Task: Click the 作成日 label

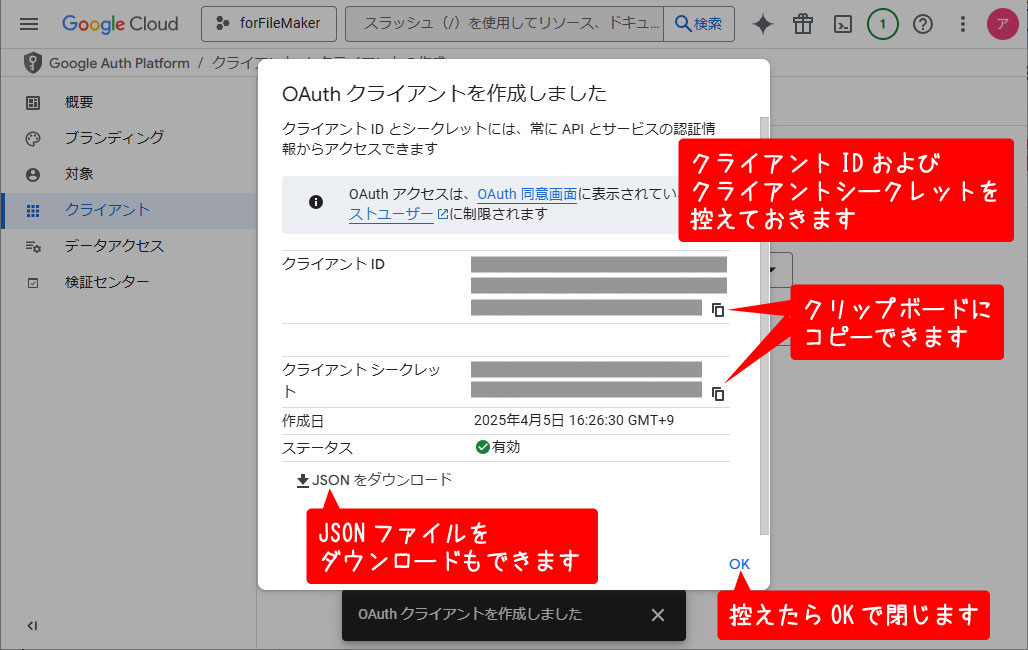Action: coord(303,421)
